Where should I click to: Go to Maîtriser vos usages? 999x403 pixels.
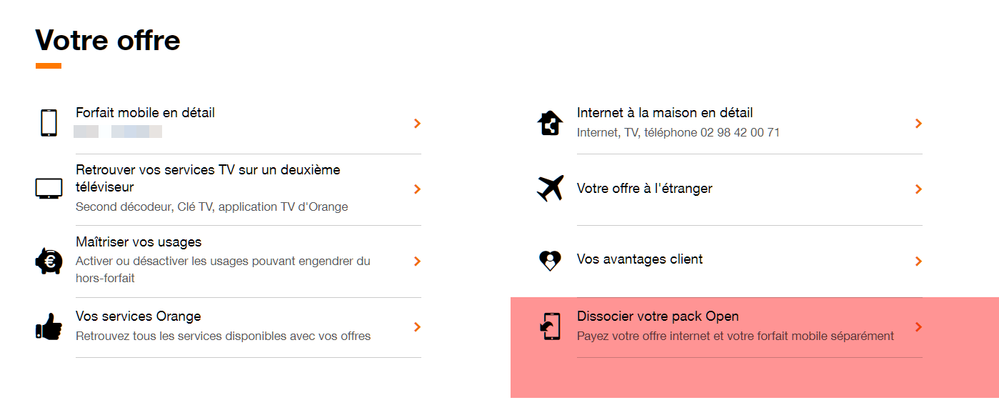(138, 242)
